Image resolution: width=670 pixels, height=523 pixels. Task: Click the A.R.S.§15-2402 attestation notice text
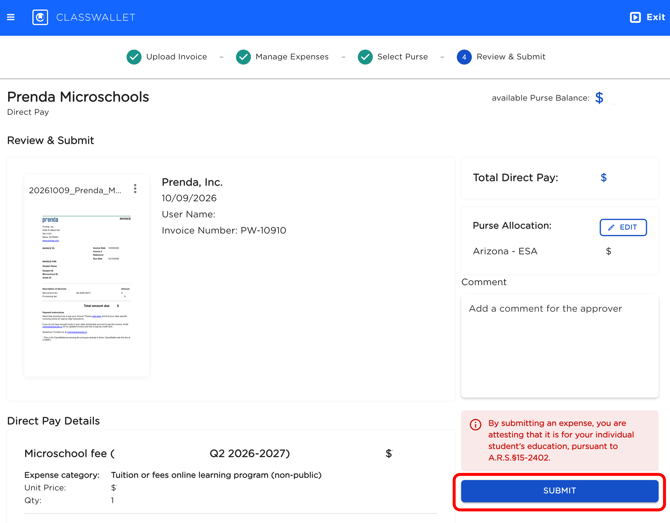(x=561, y=440)
